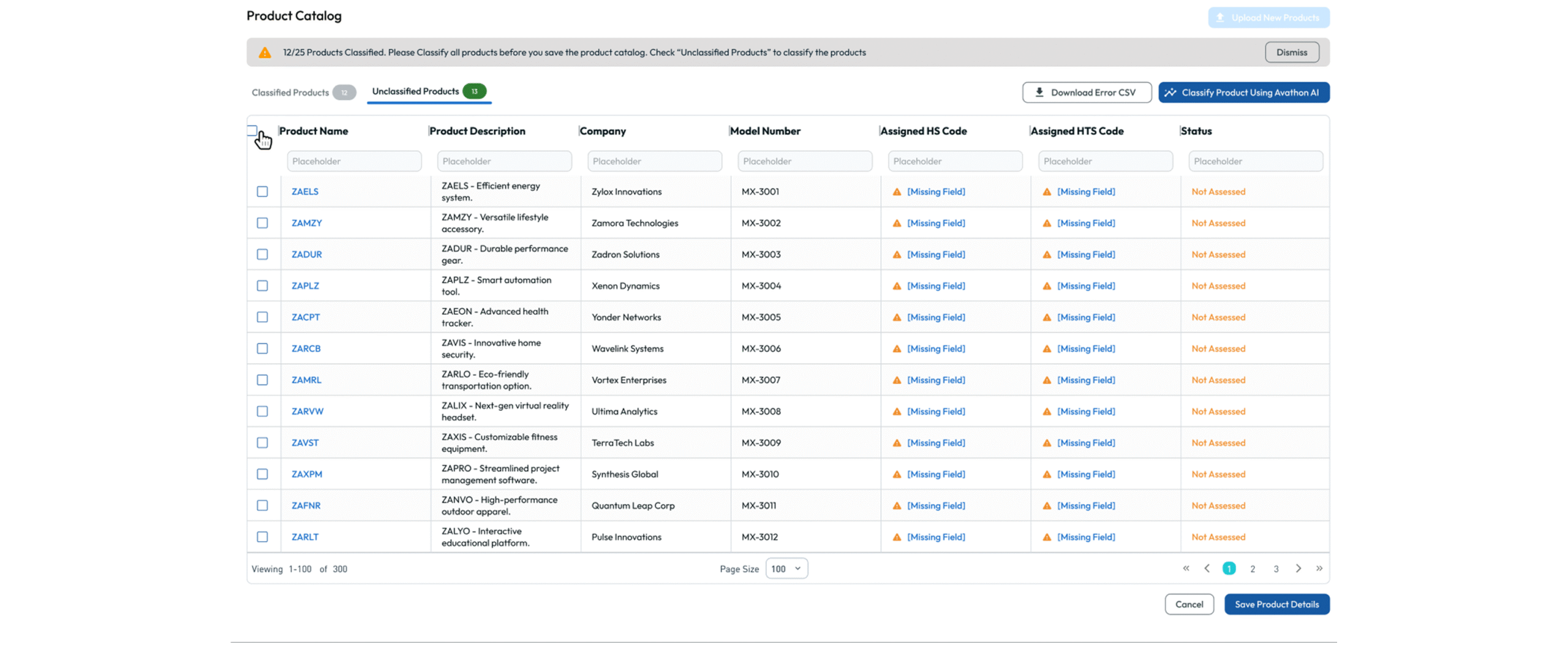This screenshot has height=645, width=1568.
Task: Click the Company column filter input
Action: tap(654, 161)
